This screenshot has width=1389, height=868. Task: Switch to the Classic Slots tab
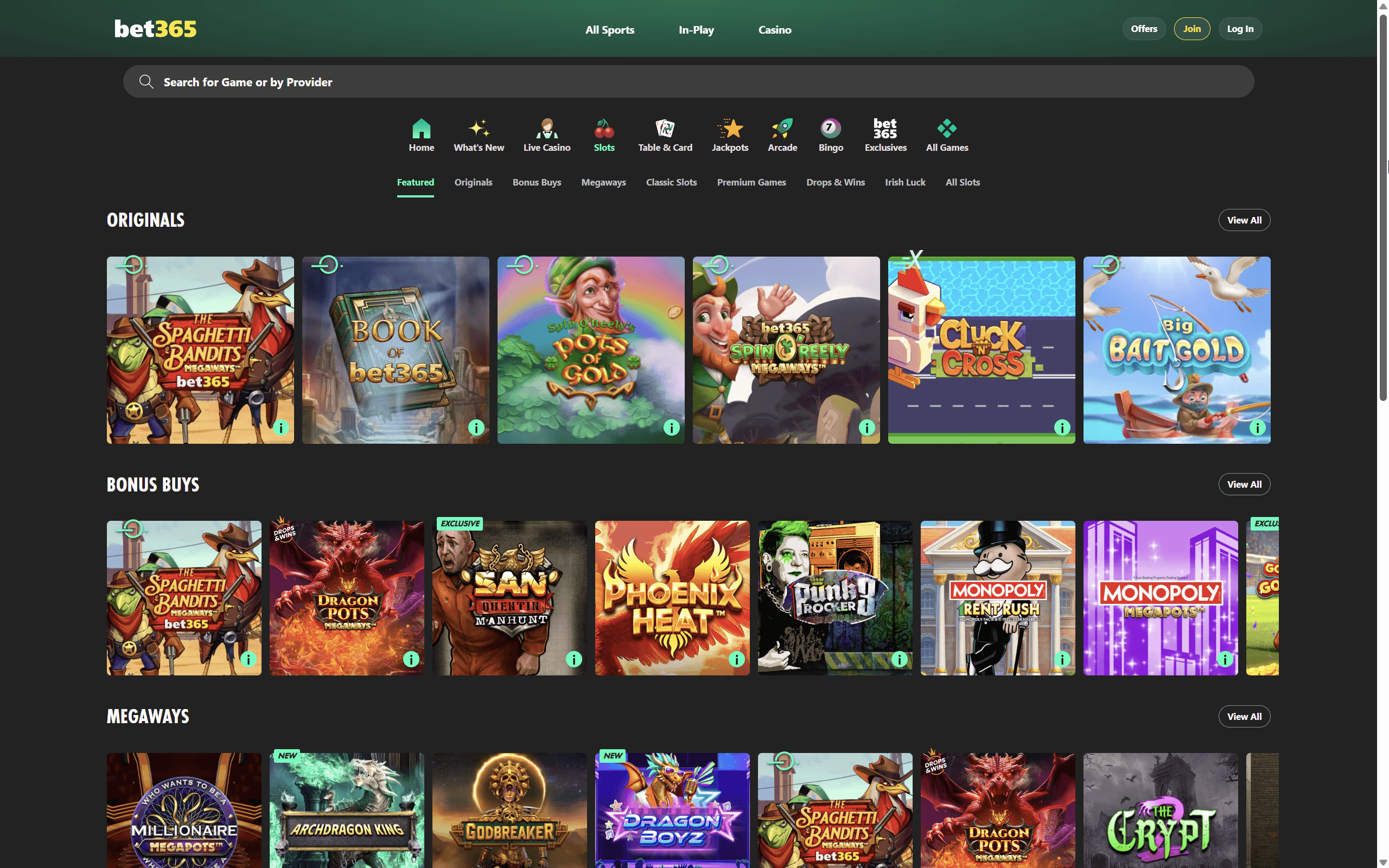point(672,182)
